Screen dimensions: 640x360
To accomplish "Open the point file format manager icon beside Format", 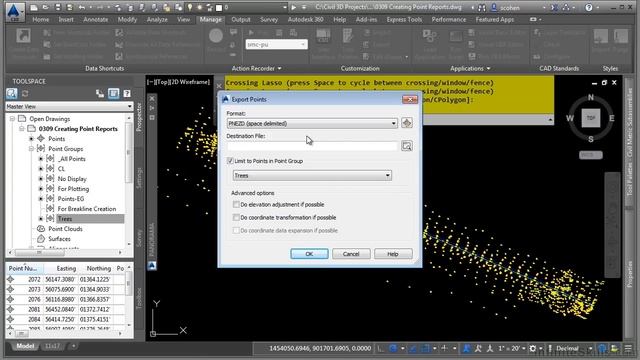I will pos(407,123).
